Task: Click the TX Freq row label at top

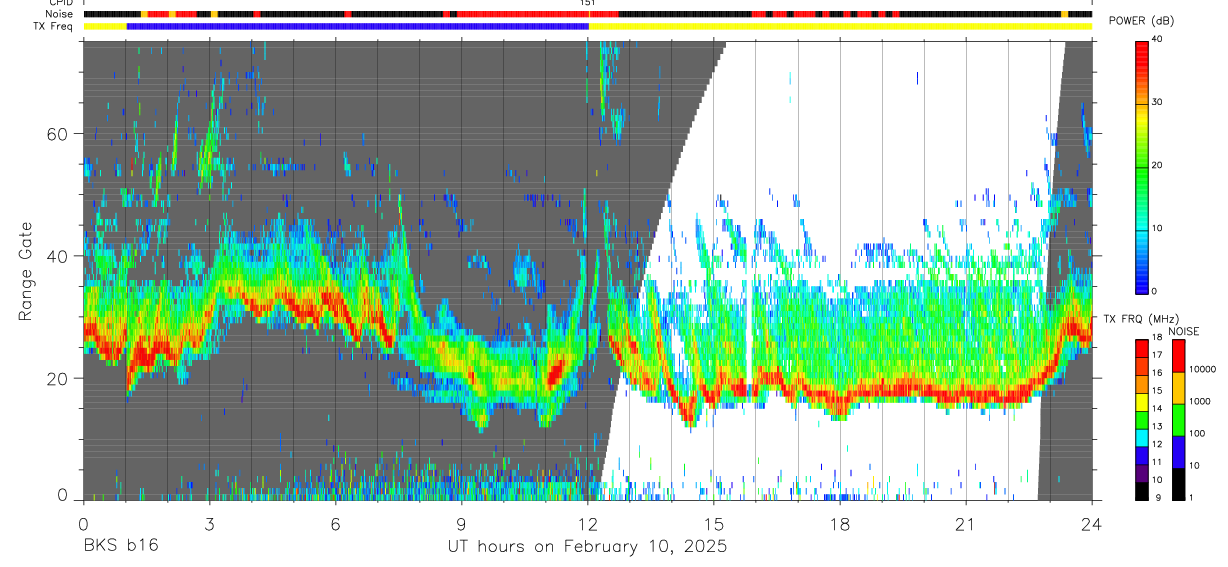Action: pyautogui.click(x=54, y=26)
